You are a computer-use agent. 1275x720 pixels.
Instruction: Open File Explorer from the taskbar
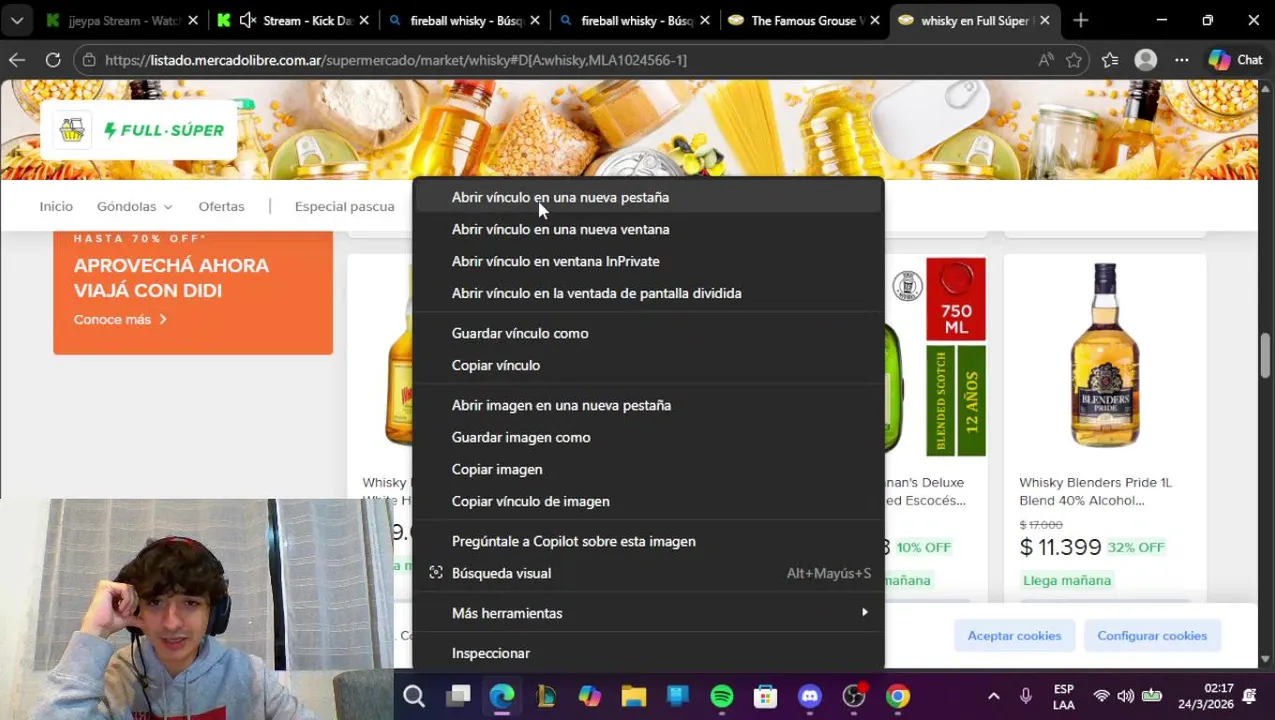click(x=634, y=696)
